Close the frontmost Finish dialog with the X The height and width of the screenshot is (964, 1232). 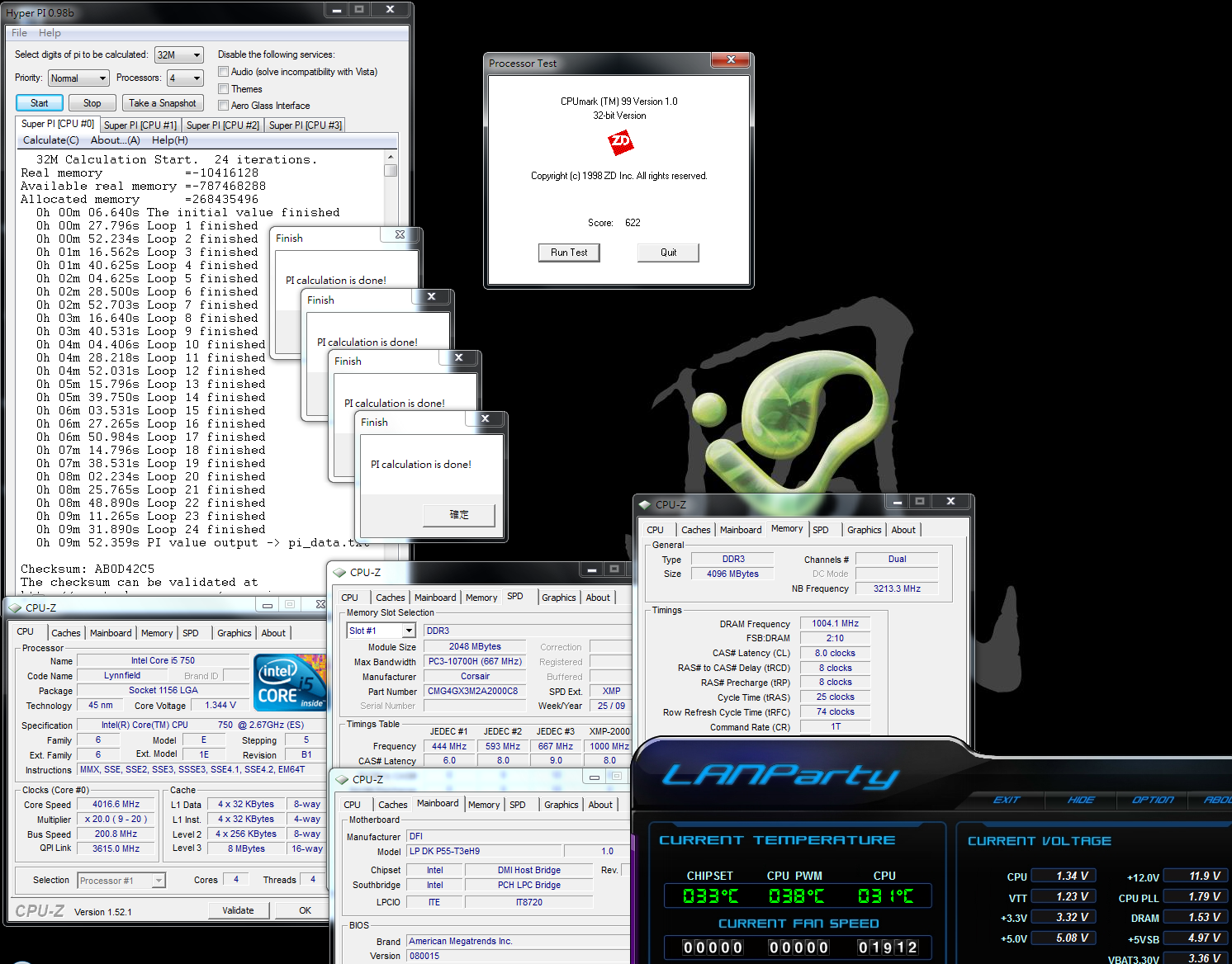pos(486,419)
